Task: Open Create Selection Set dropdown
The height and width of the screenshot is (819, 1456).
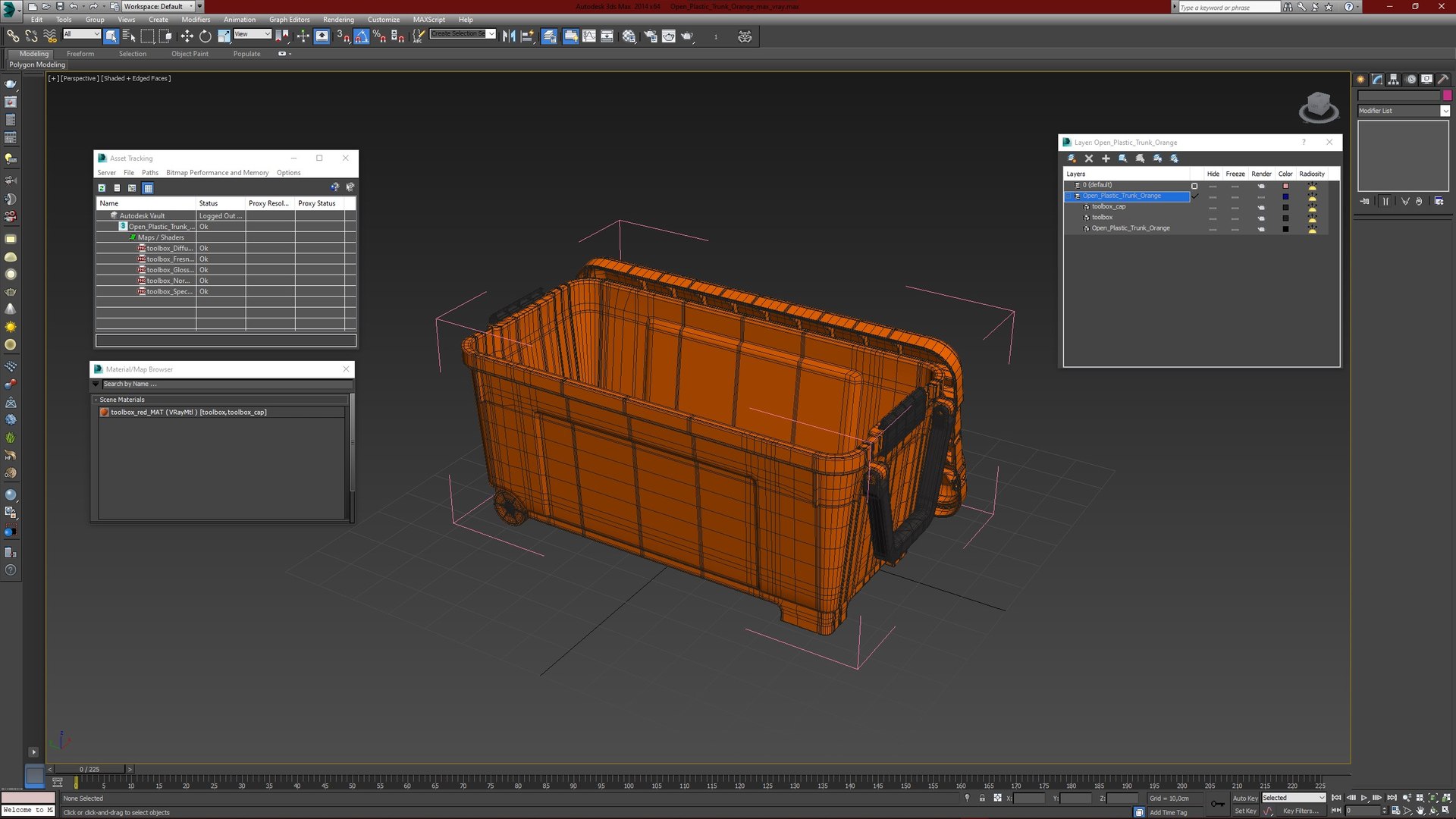Action: tap(463, 34)
